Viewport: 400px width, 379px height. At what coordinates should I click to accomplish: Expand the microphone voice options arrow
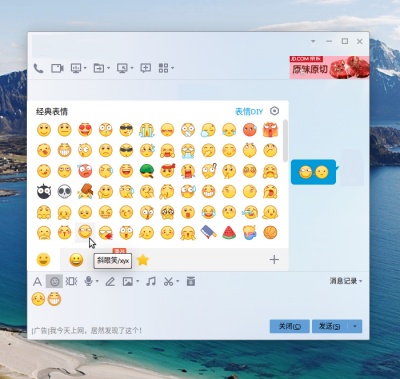(97, 282)
